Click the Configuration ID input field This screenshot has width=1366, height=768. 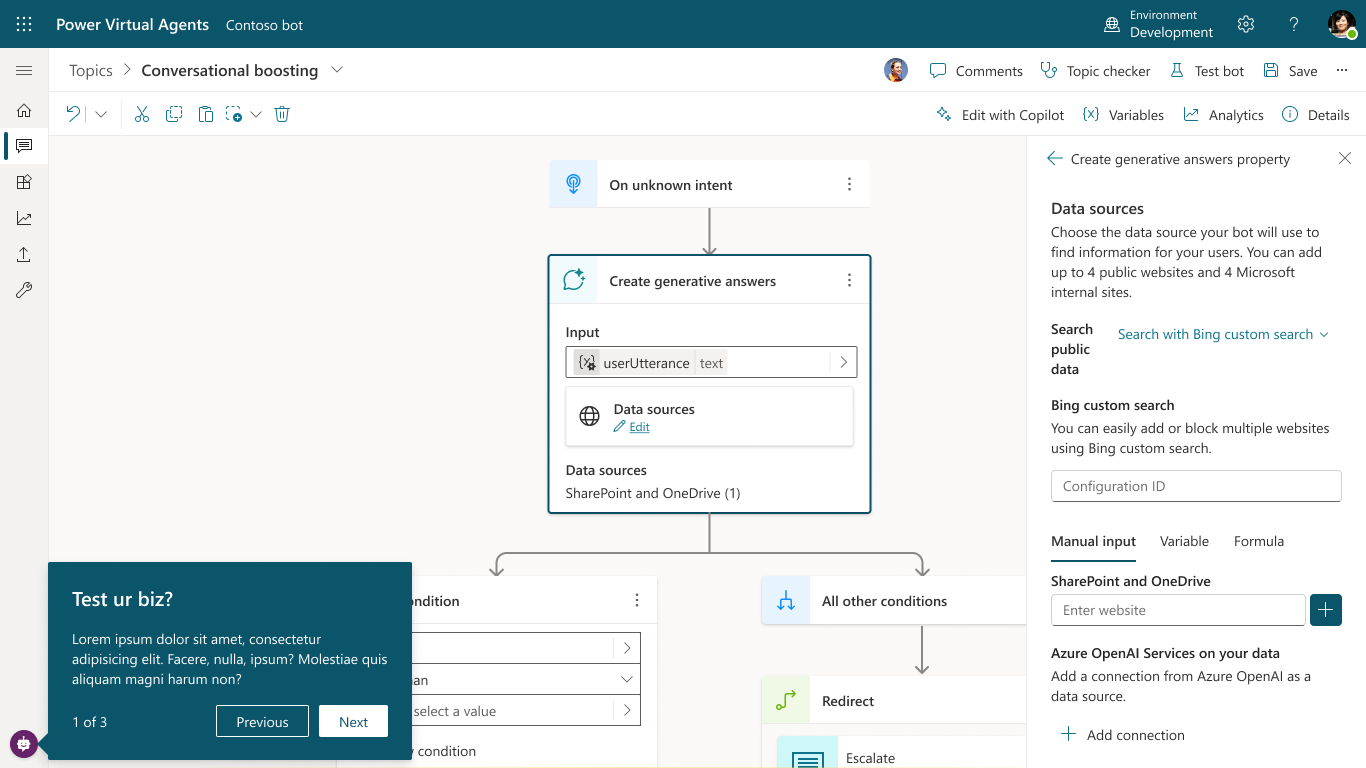tap(1195, 486)
